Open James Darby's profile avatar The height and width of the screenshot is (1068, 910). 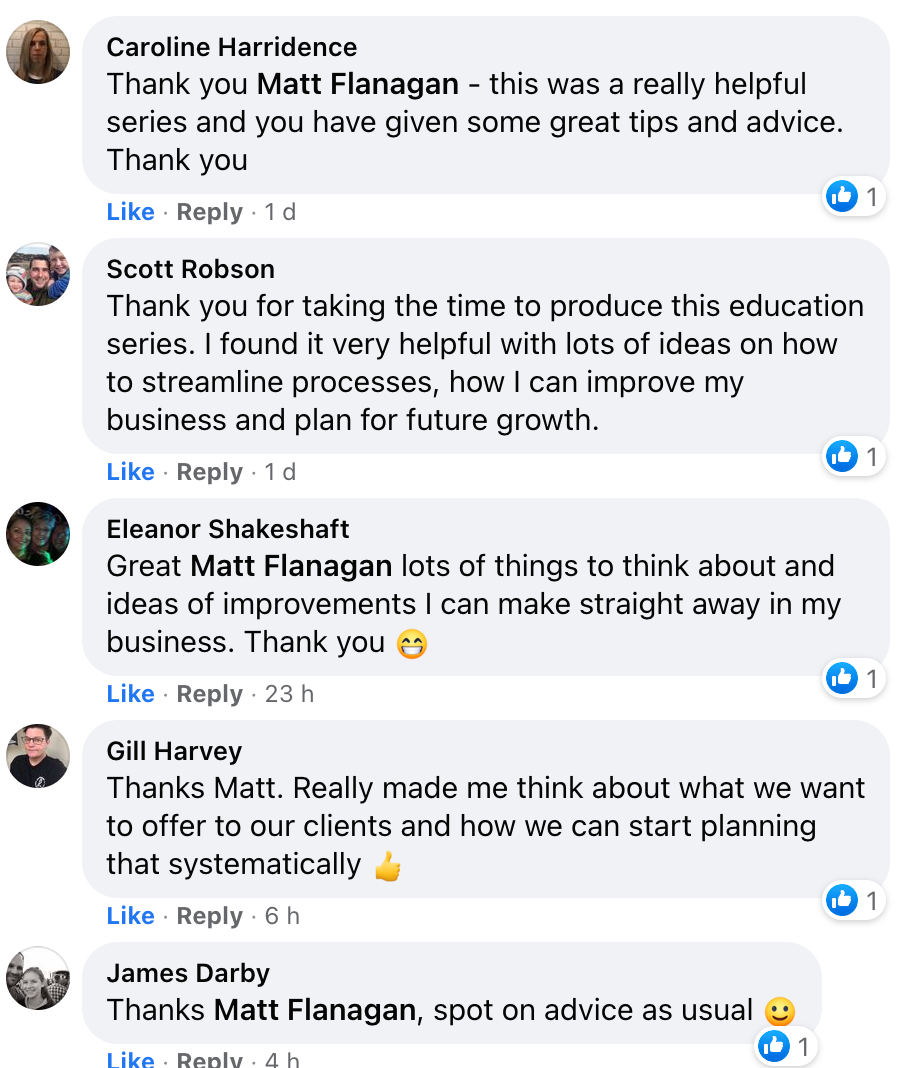pyautogui.click(x=38, y=978)
